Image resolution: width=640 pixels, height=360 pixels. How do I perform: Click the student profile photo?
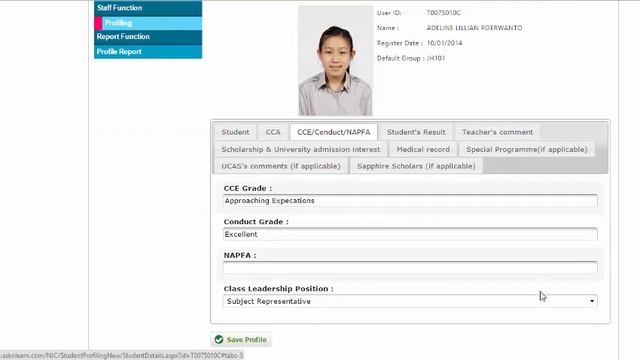pyautogui.click(x=335, y=60)
